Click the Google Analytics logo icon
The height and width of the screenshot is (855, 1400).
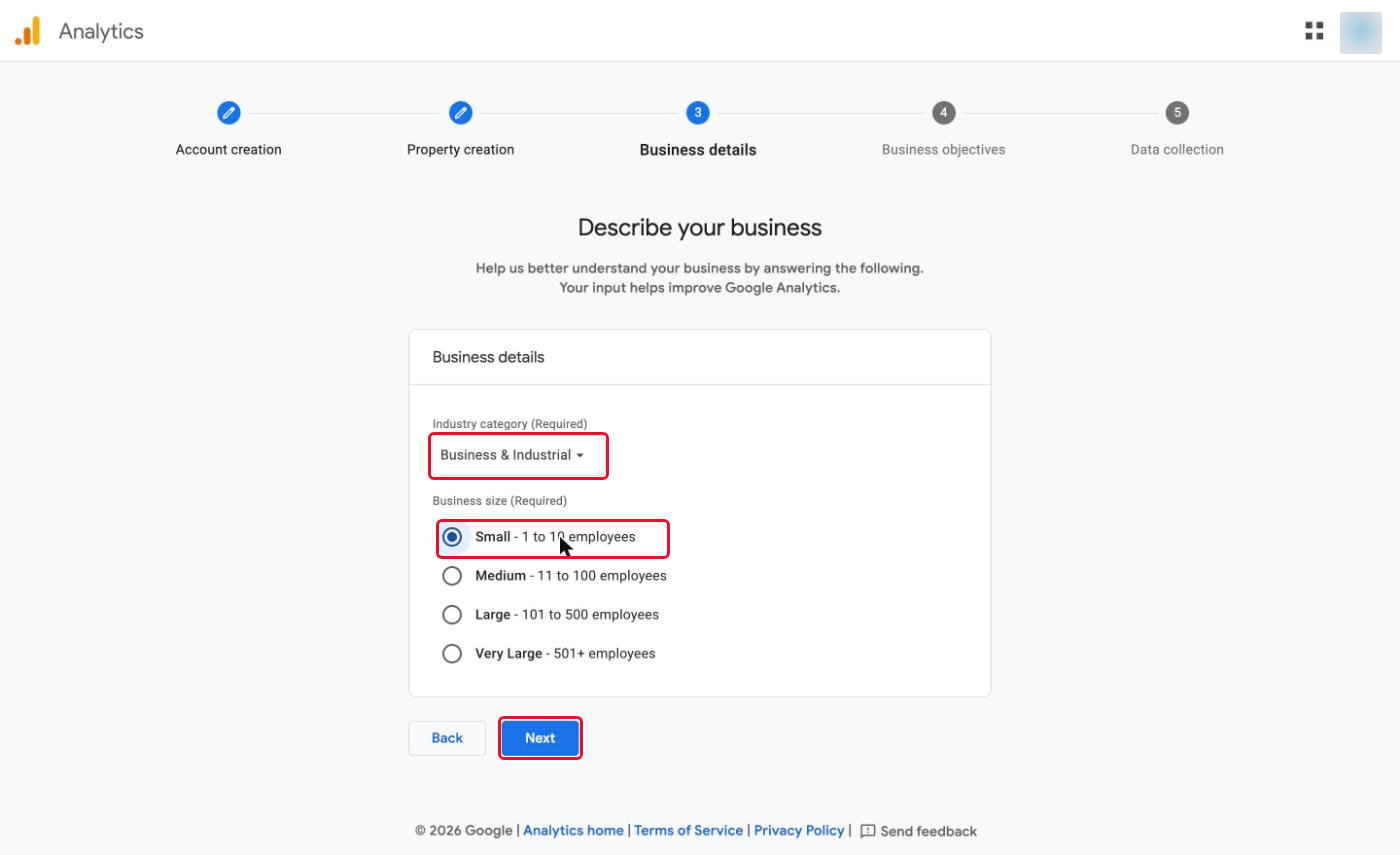click(27, 31)
